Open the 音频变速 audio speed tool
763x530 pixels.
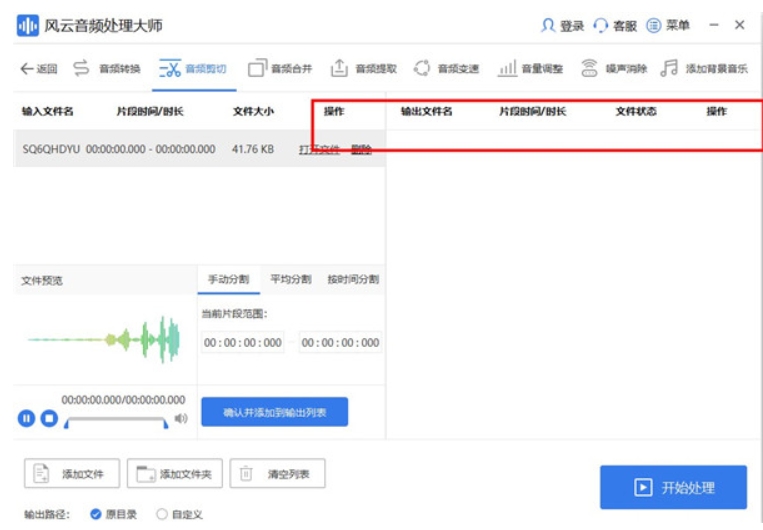pos(446,69)
